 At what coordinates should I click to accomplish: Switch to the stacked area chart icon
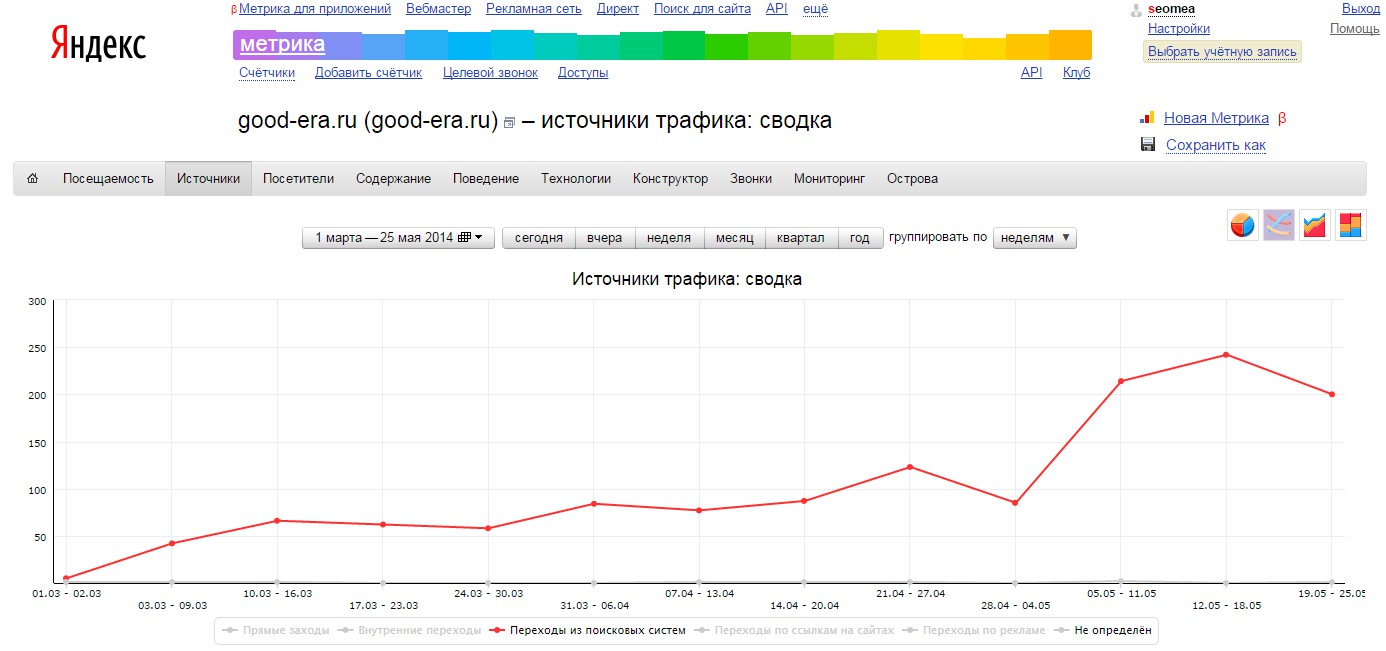(x=1315, y=225)
